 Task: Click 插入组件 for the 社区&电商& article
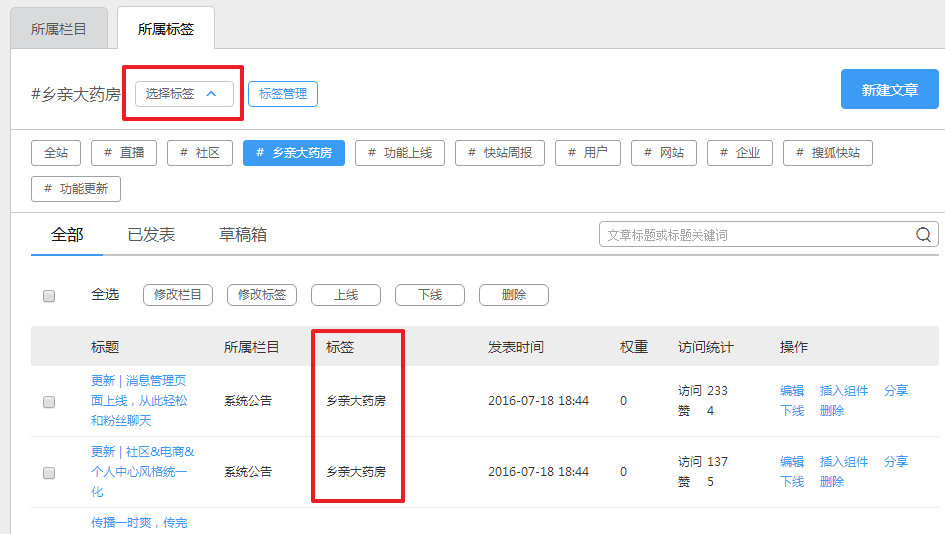(844, 462)
